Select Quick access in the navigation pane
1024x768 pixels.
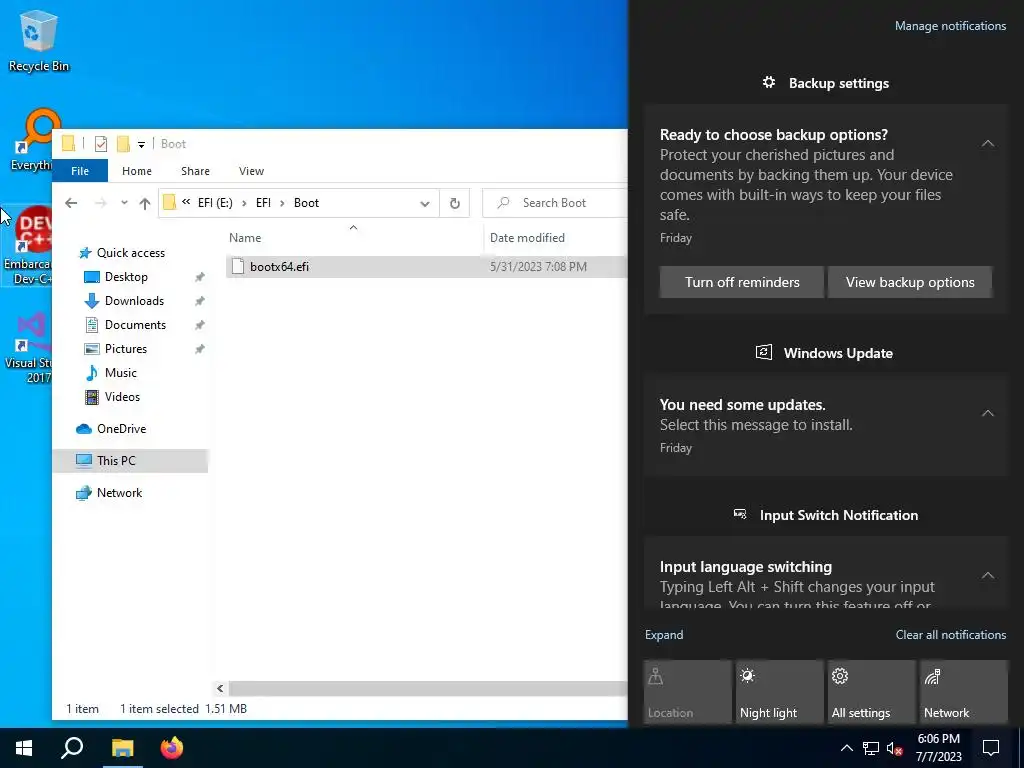(x=131, y=253)
